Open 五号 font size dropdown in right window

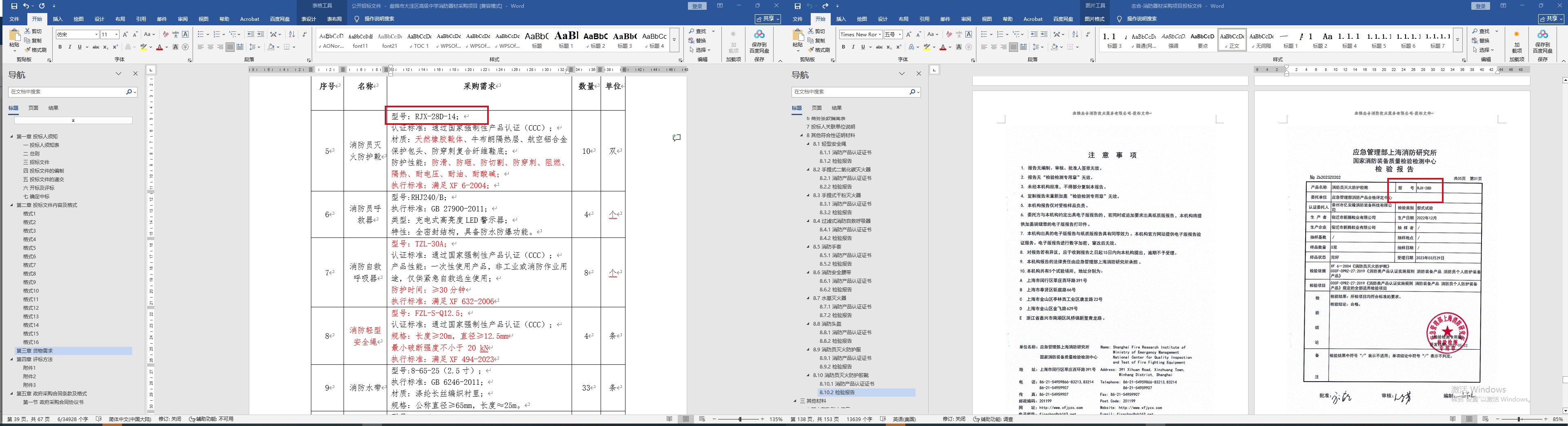tap(900, 35)
